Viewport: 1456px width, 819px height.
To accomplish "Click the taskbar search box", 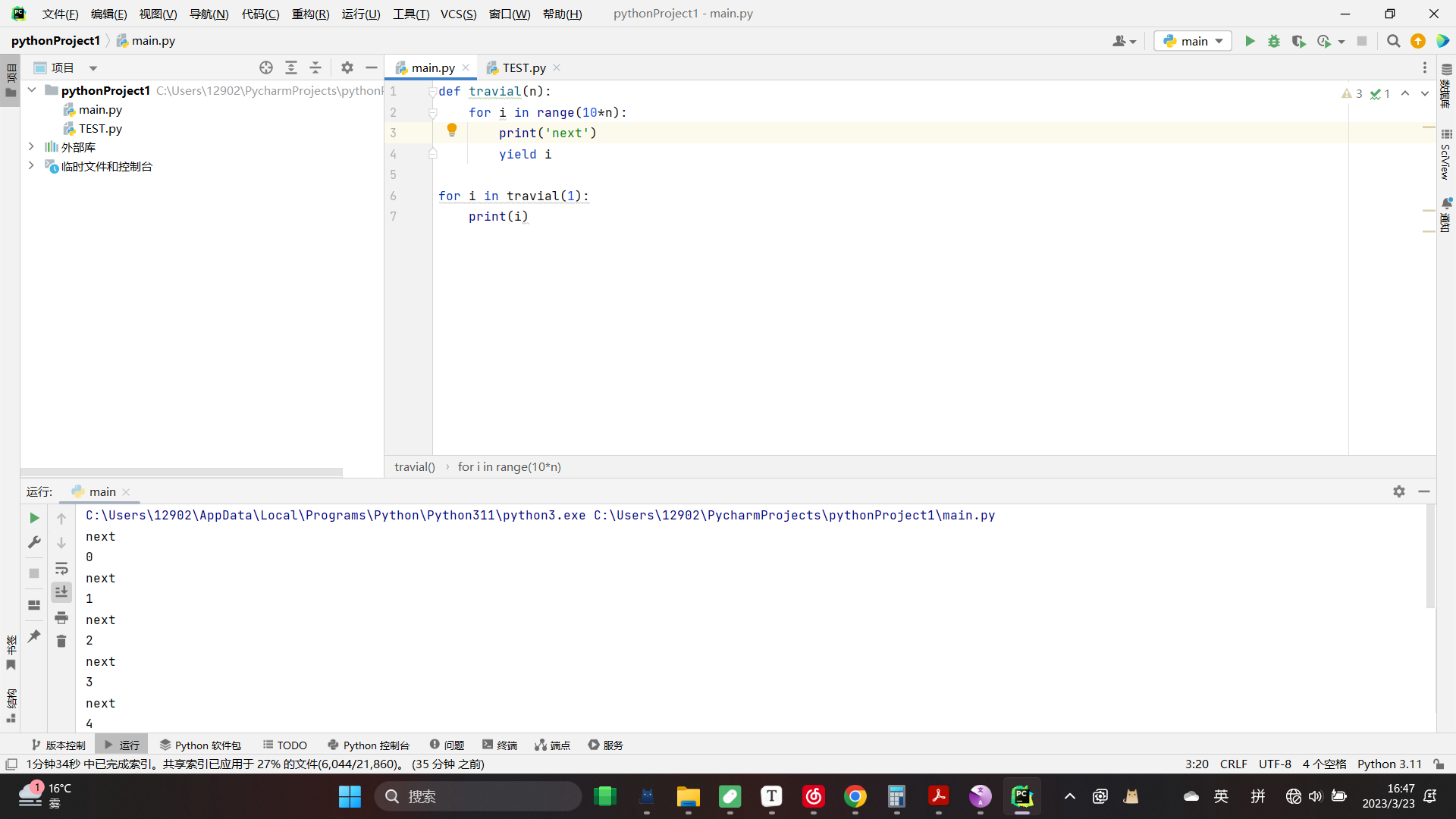I will pos(478,796).
